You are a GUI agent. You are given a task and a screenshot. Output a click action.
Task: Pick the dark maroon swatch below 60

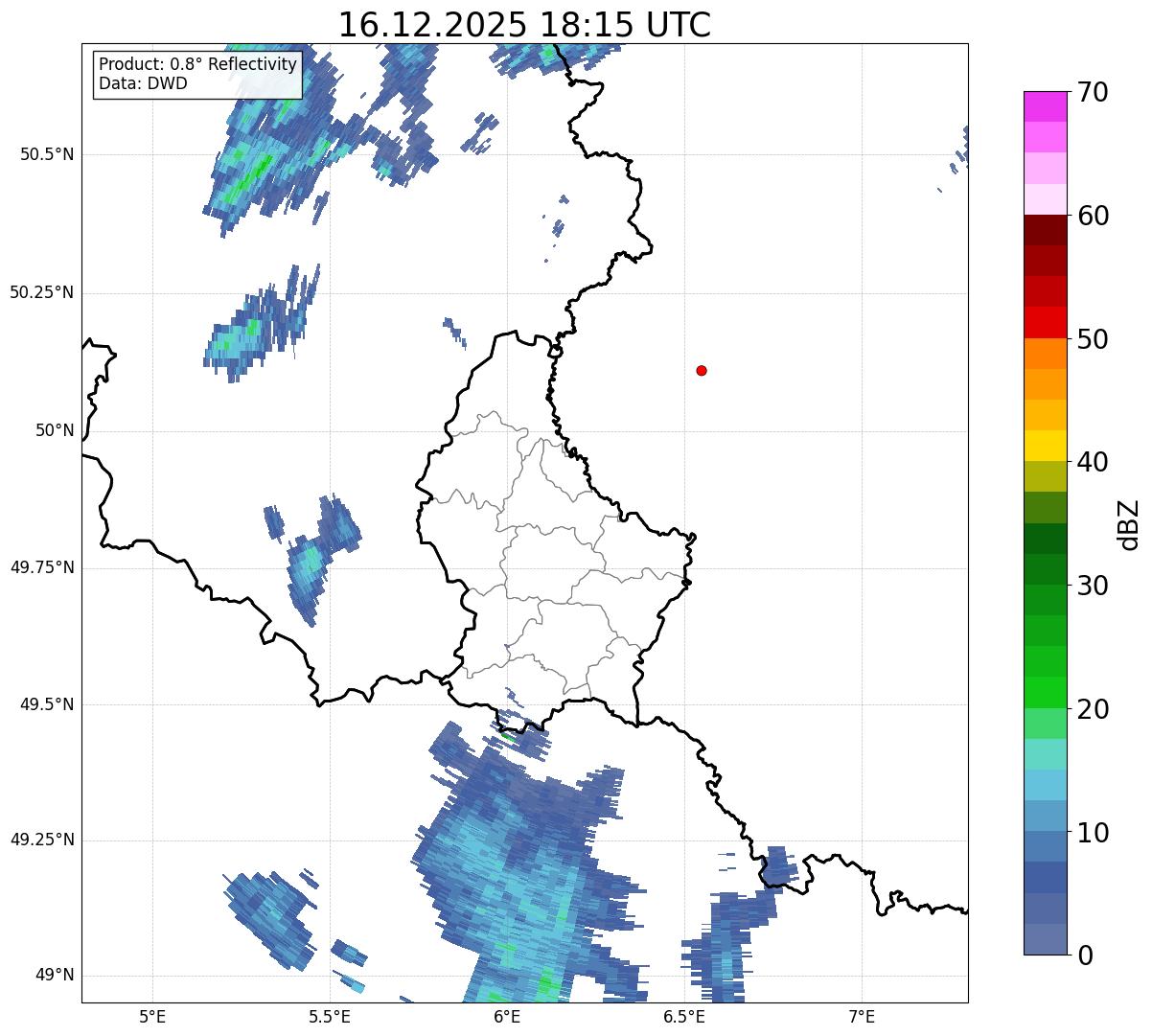(x=1045, y=230)
